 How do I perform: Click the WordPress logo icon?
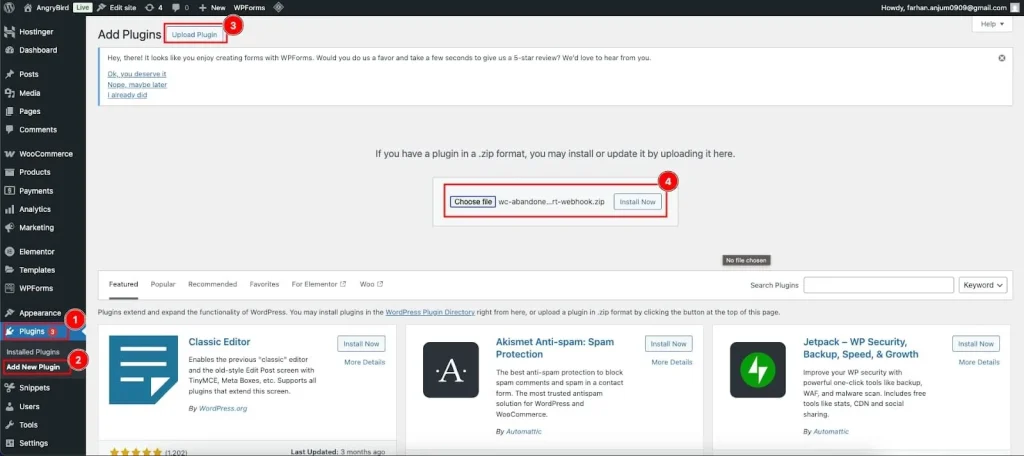click(9, 7)
